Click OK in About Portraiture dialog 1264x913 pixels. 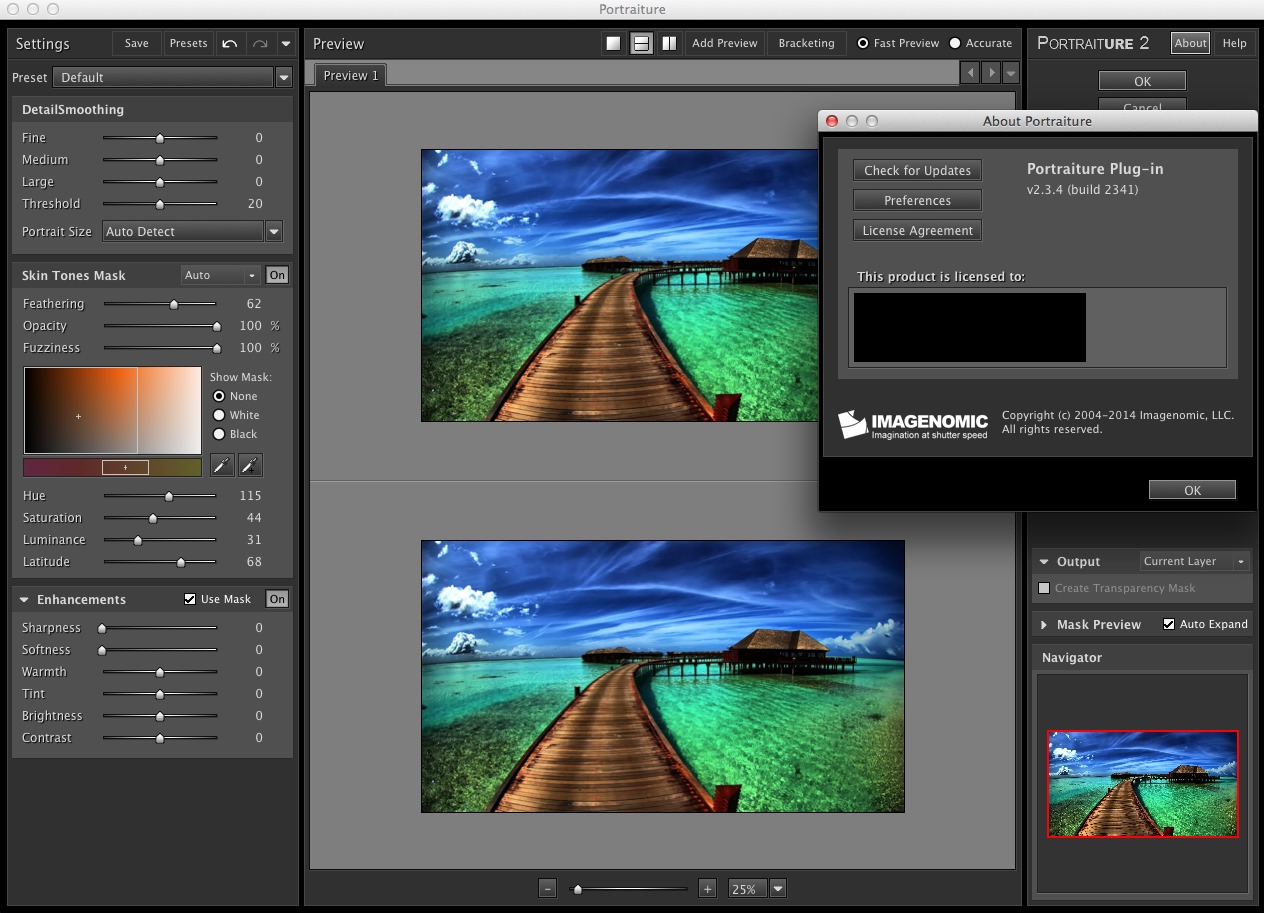pos(1192,490)
